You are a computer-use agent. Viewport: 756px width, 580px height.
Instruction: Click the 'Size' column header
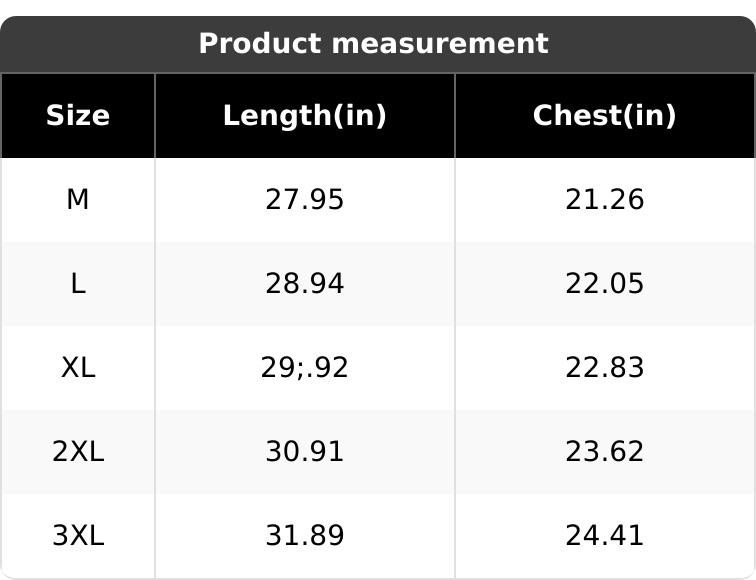coord(78,116)
